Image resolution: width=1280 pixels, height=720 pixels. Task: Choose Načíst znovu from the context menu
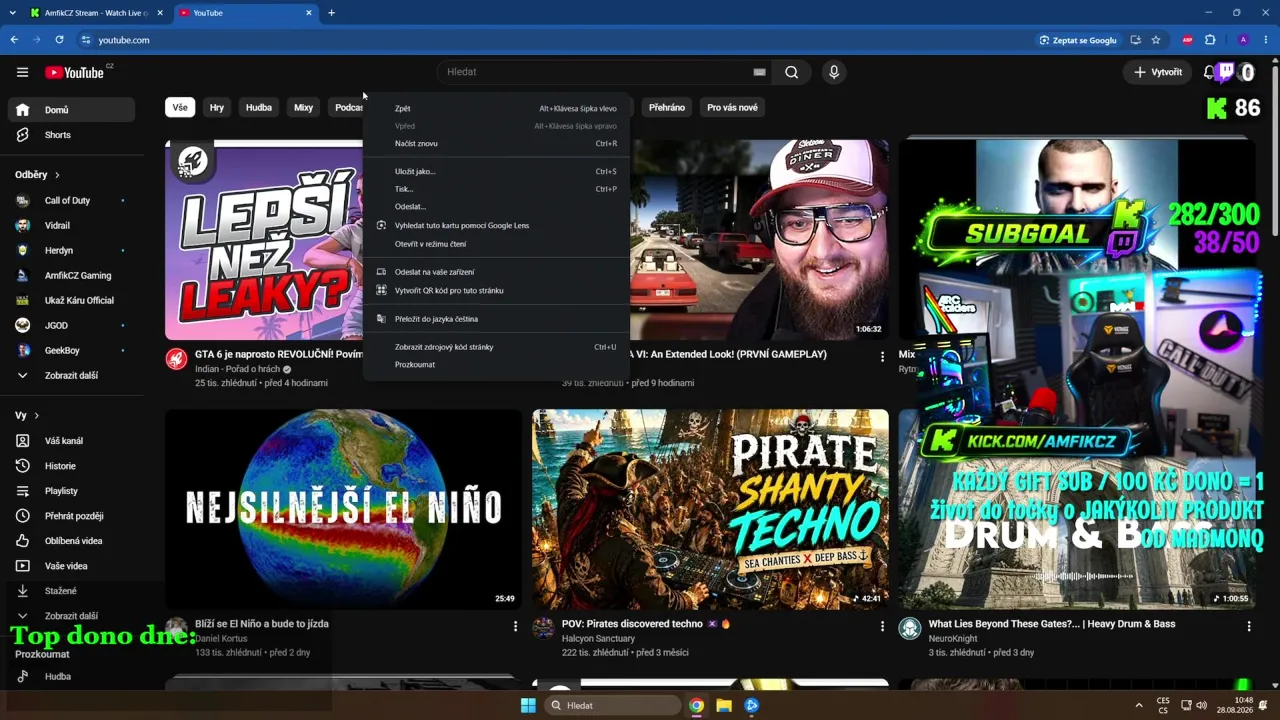[x=497, y=143]
